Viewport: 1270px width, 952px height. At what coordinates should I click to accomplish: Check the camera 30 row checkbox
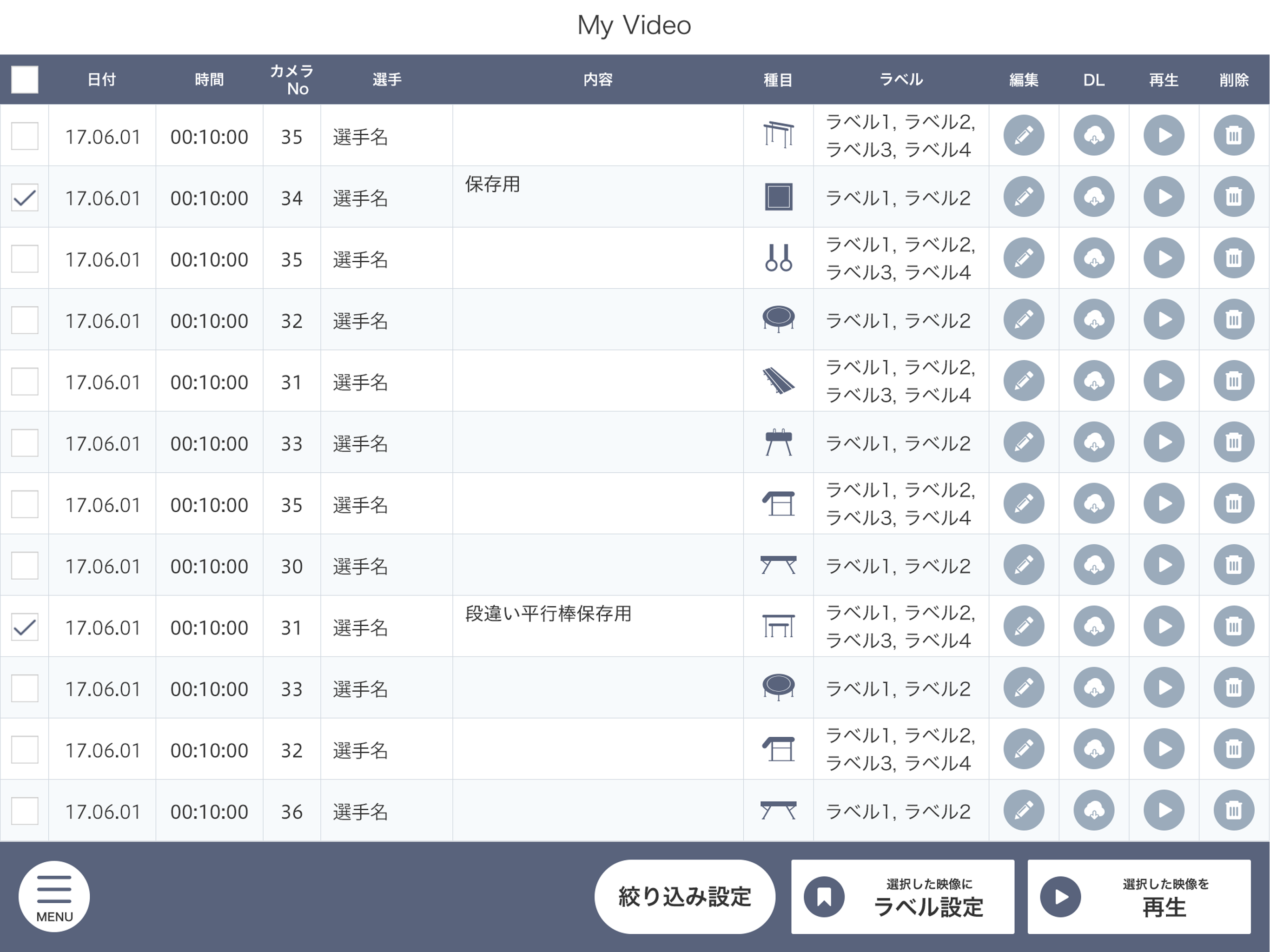[25, 566]
